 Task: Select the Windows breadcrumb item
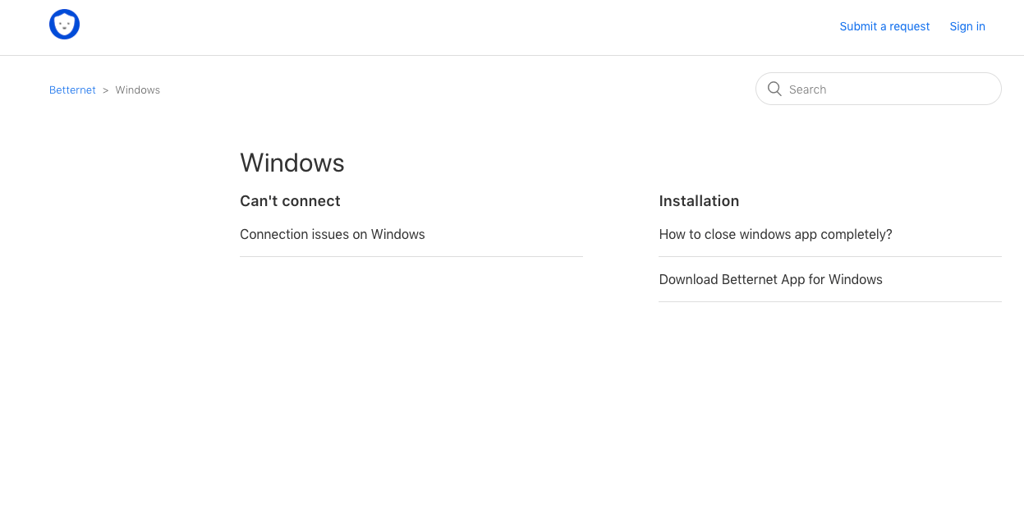pyautogui.click(x=138, y=90)
